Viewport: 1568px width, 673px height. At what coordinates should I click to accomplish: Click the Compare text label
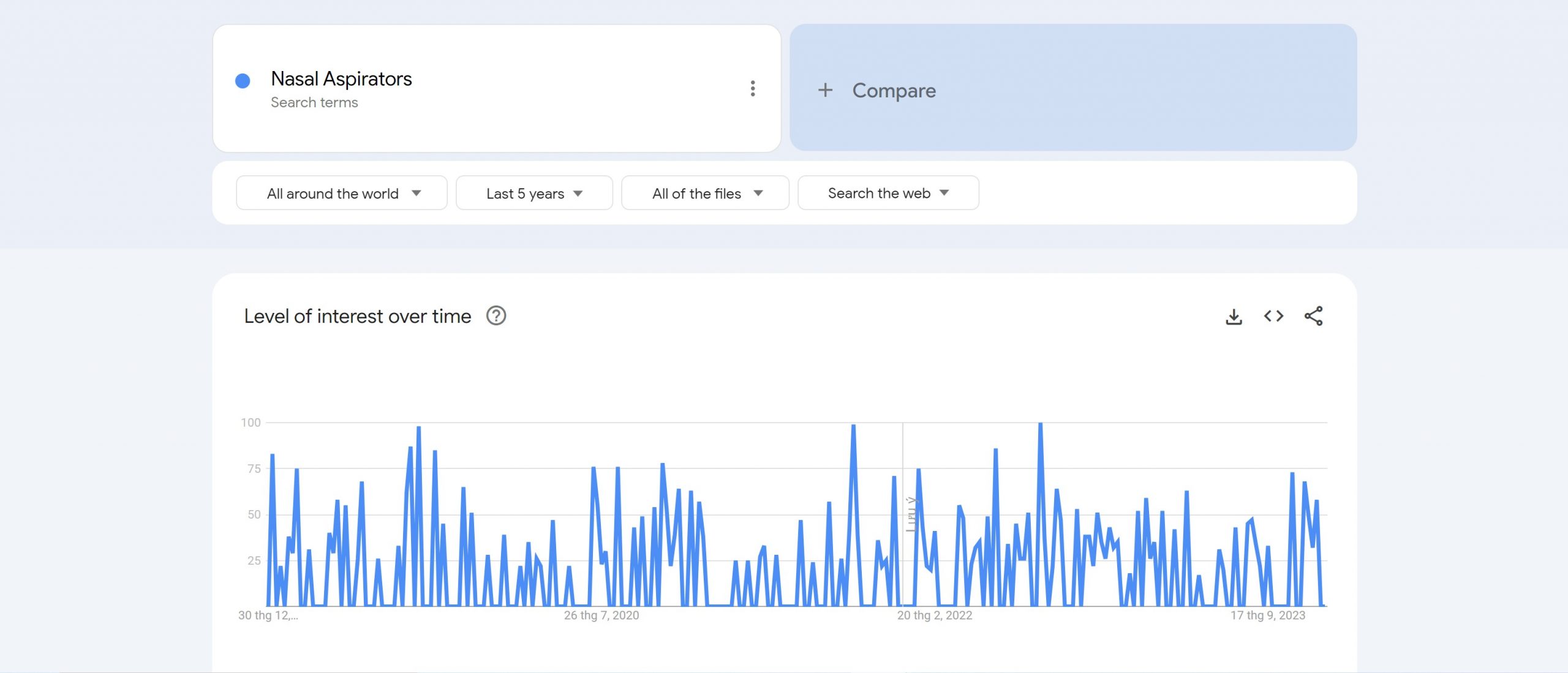coord(894,91)
